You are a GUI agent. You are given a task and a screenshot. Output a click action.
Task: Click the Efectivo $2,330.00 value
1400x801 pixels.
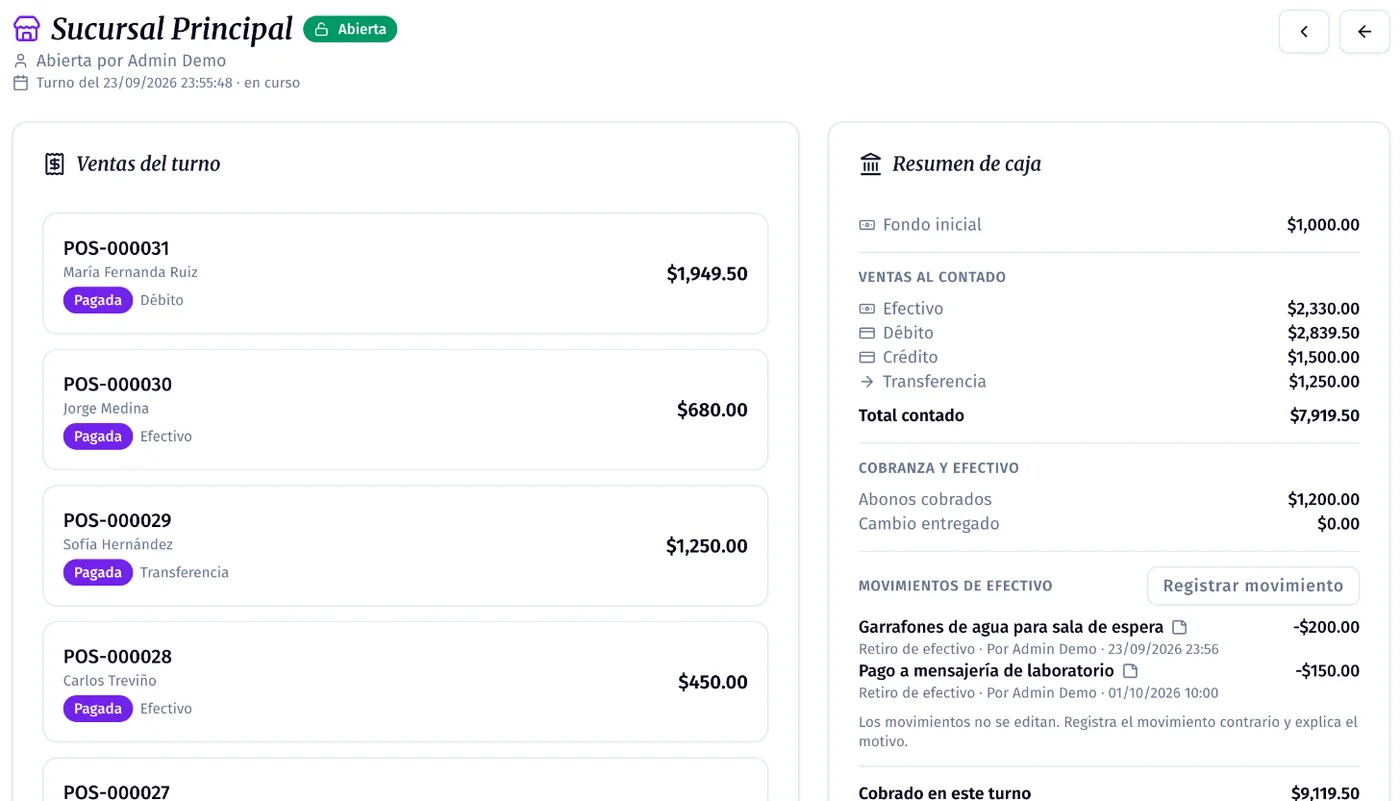[1323, 309]
